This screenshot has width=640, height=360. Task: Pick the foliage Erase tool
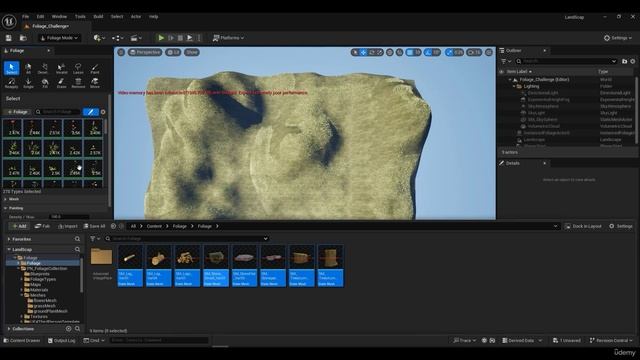pyautogui.click(x=61, y=83)
